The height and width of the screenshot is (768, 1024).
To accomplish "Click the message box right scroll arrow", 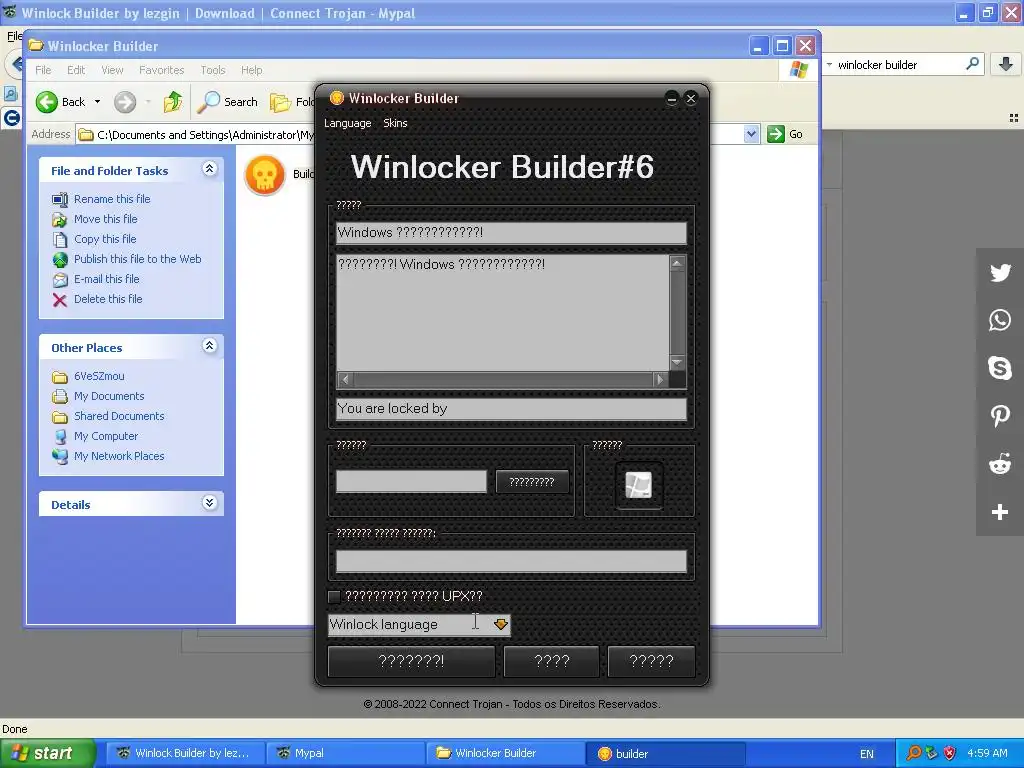I will coord(660,379).
